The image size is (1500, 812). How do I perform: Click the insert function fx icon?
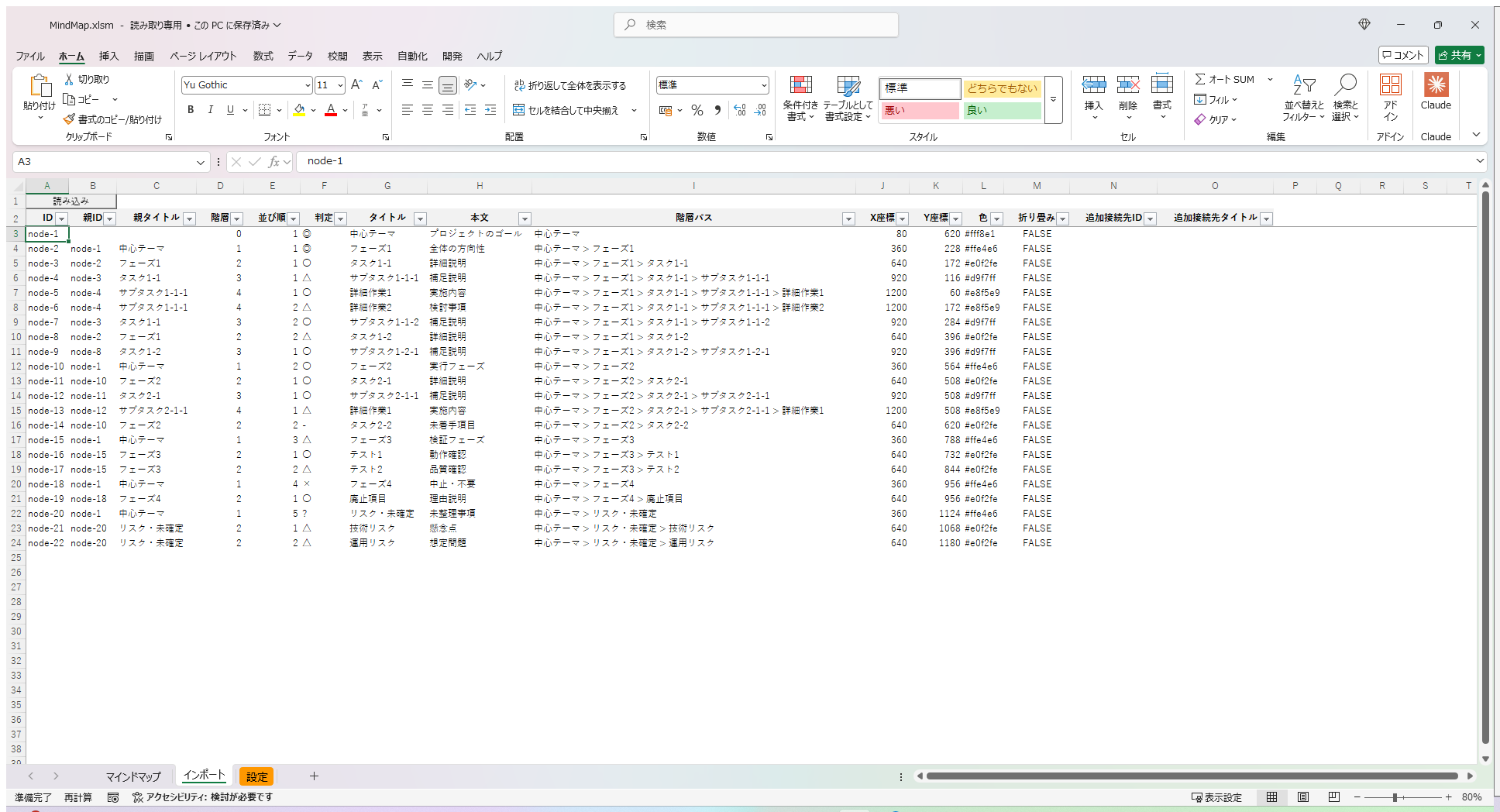(x=274, y=161)
